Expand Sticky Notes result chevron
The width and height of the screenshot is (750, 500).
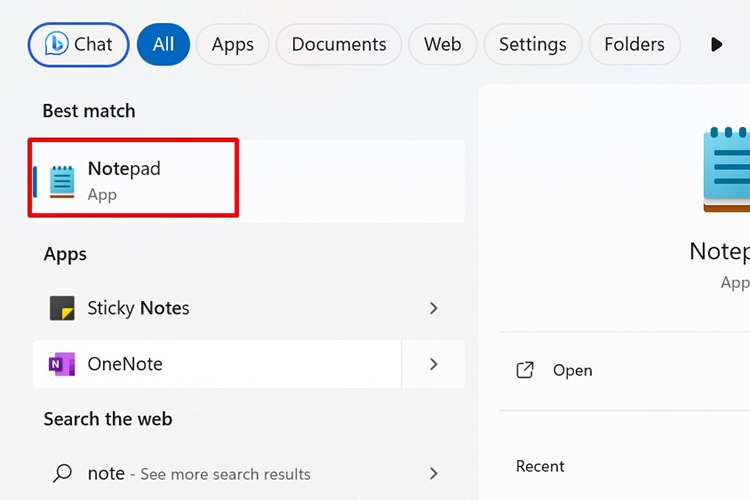pos(433,308)
